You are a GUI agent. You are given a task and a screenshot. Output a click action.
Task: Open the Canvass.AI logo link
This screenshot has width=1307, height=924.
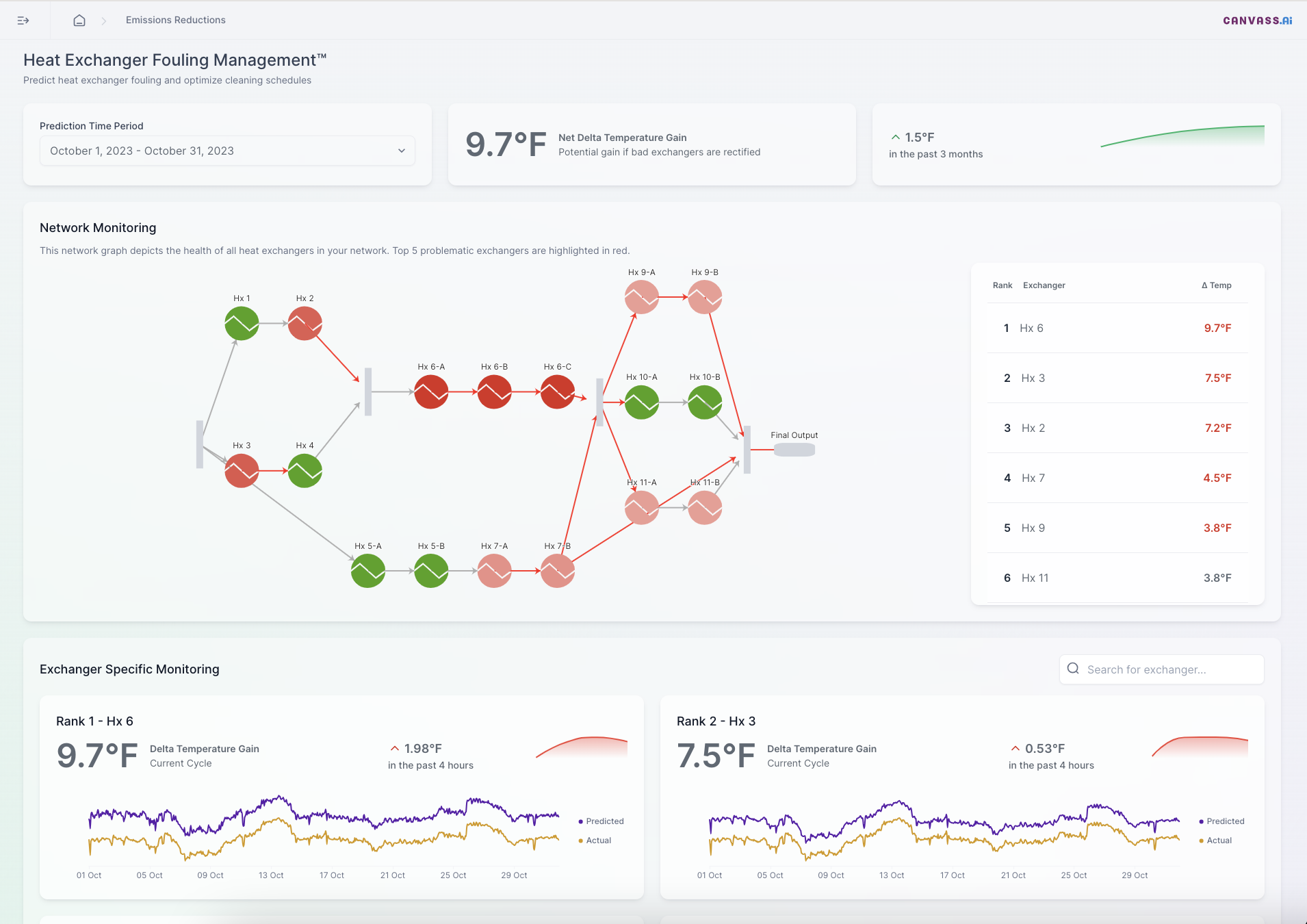[x=1257, y=21]
